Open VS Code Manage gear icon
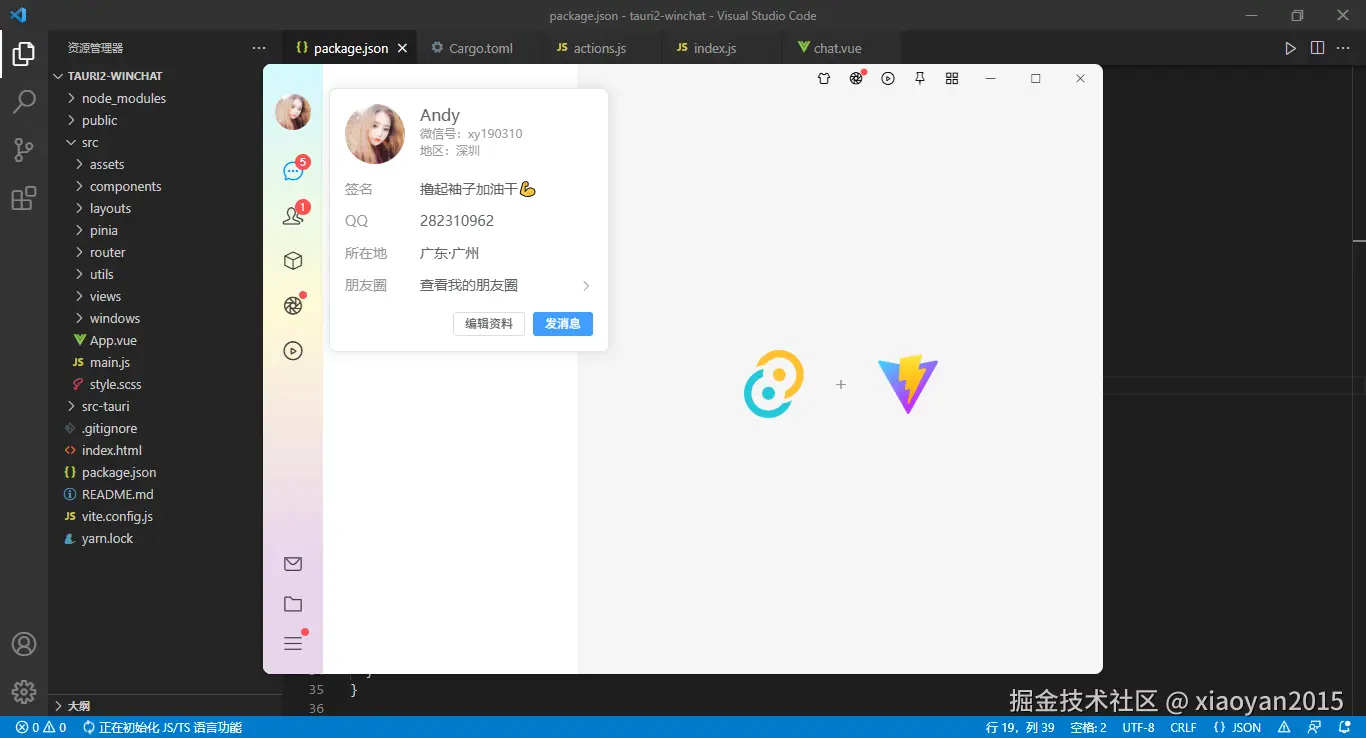The width and height of the screenshot is (1366, 738). click(x=24, y=691)
